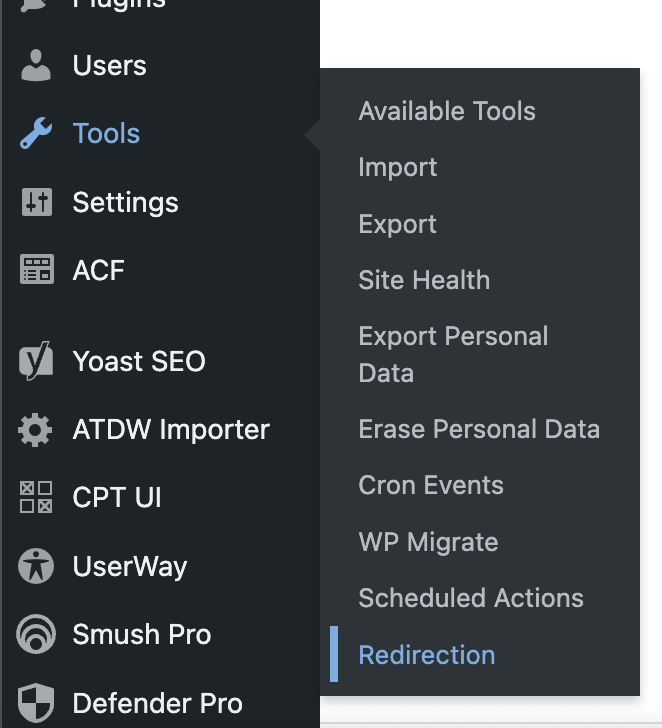Click the UserWay accessibility icon
Image resolution: width=662 pixels, height=728 pixels.
[x=36, y=566]
